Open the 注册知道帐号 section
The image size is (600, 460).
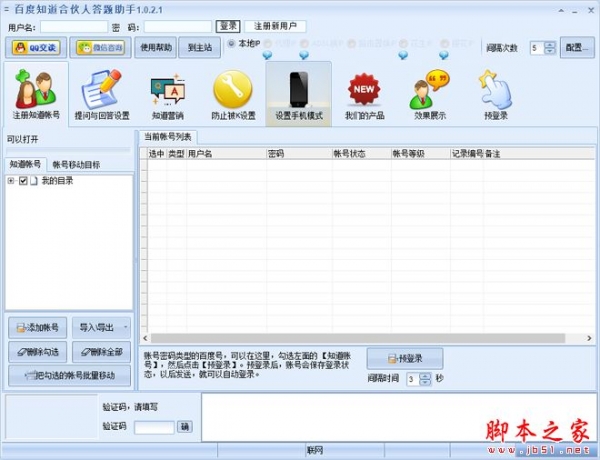coord(36,94)
